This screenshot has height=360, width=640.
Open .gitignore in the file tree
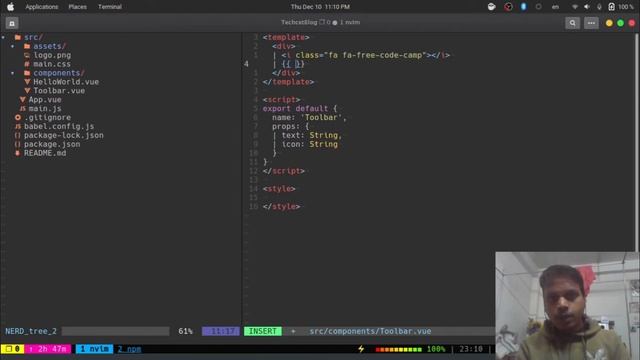coord(47,118)
